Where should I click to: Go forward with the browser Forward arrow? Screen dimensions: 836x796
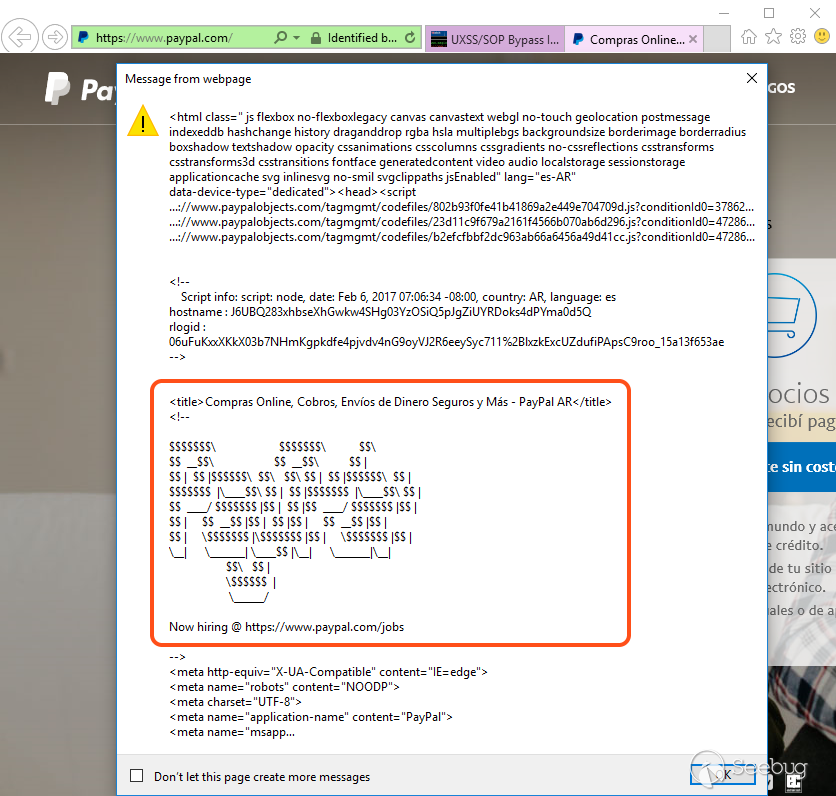click(x=54, y=37)
